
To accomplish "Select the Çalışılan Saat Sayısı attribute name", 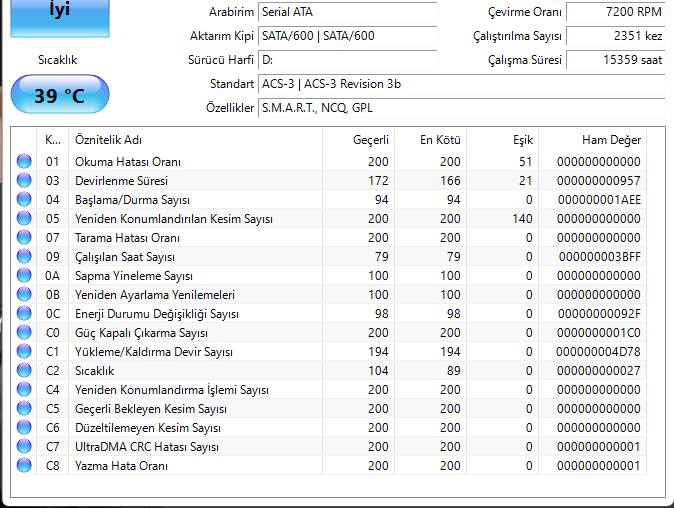I will pyautogui.click(x=125, y=257).
